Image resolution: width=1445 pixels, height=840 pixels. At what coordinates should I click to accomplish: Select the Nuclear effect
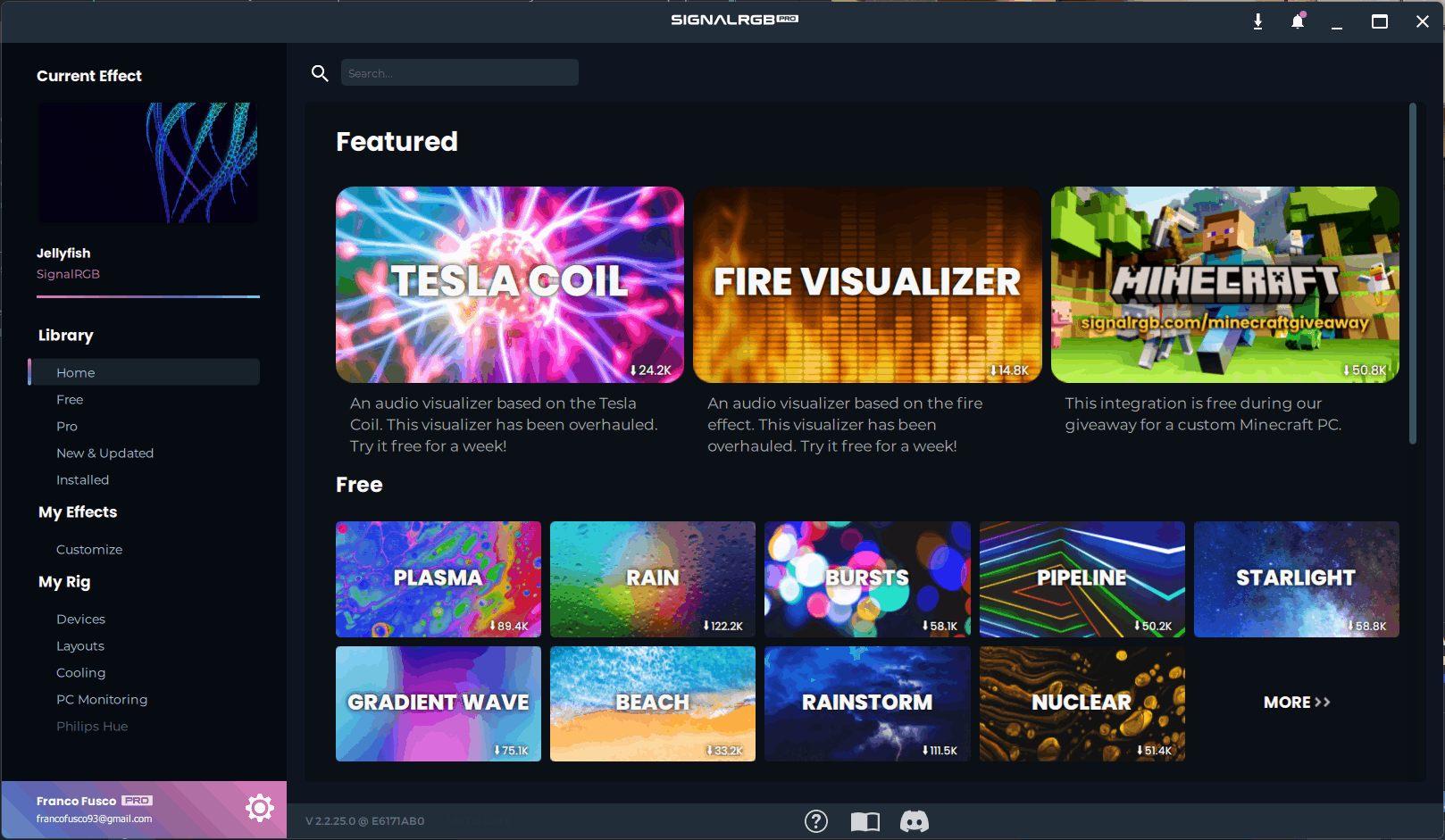[1082, 703]
